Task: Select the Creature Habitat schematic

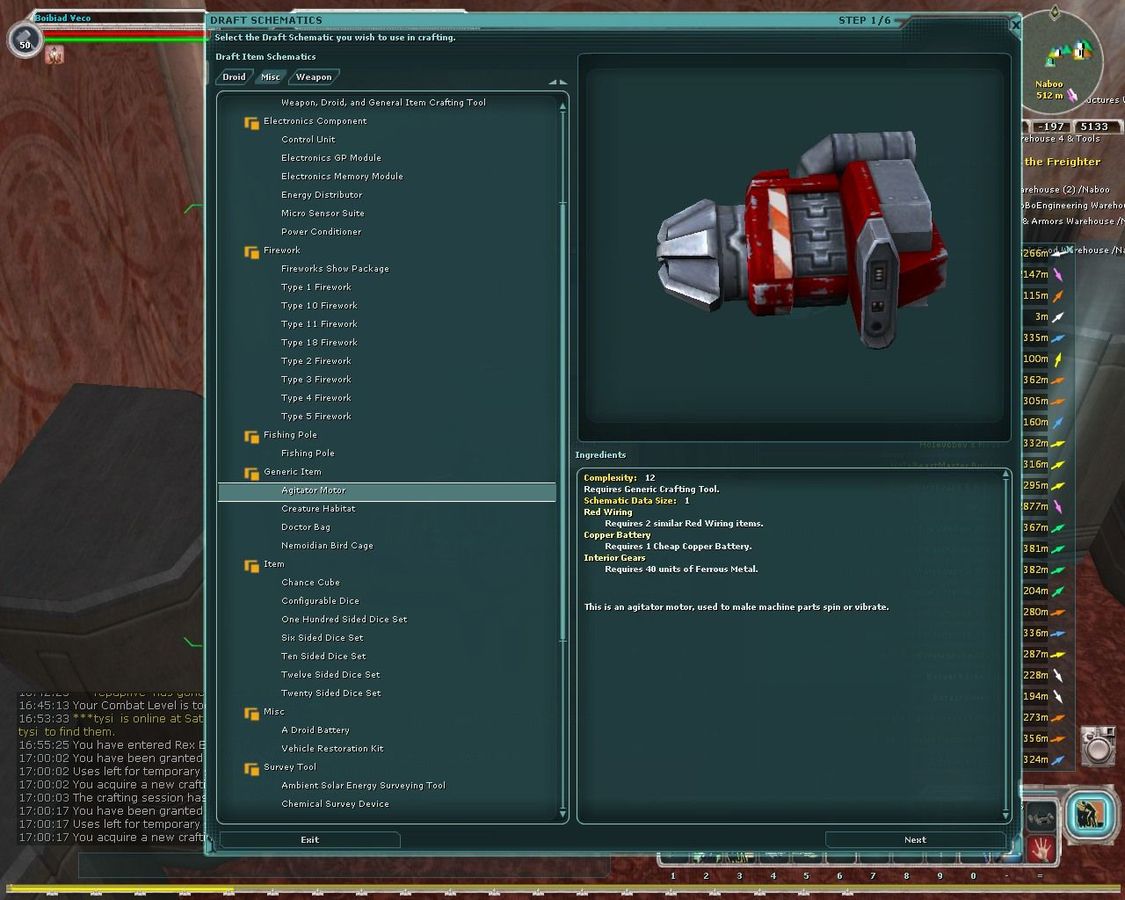Action: pyautogui.click(x=318, y=509)
